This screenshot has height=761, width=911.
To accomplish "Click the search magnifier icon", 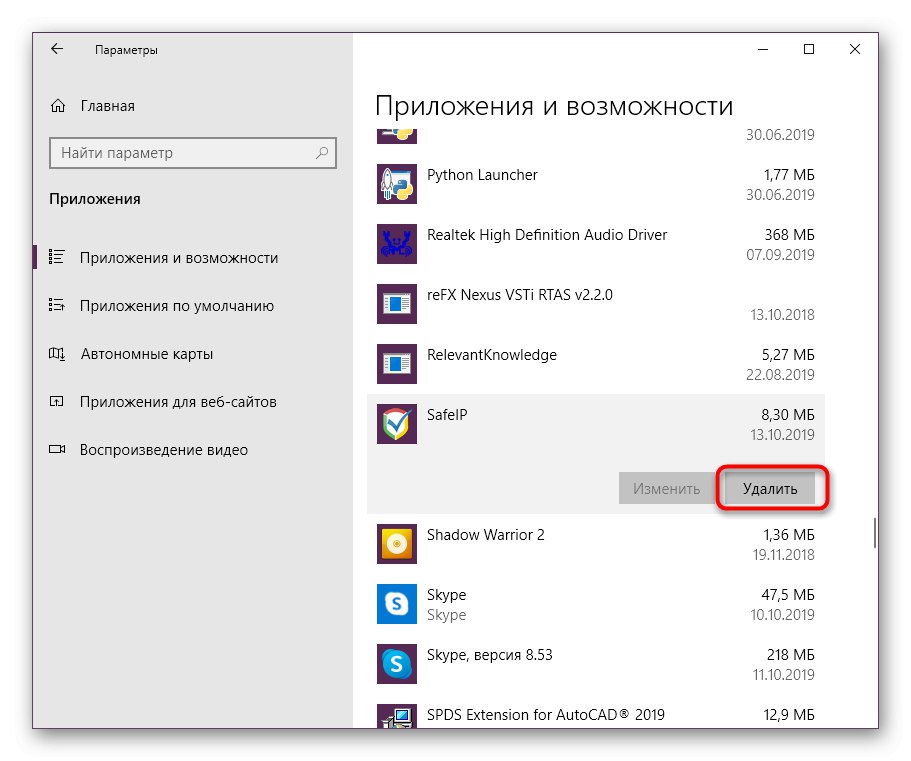I will [322, 153].
